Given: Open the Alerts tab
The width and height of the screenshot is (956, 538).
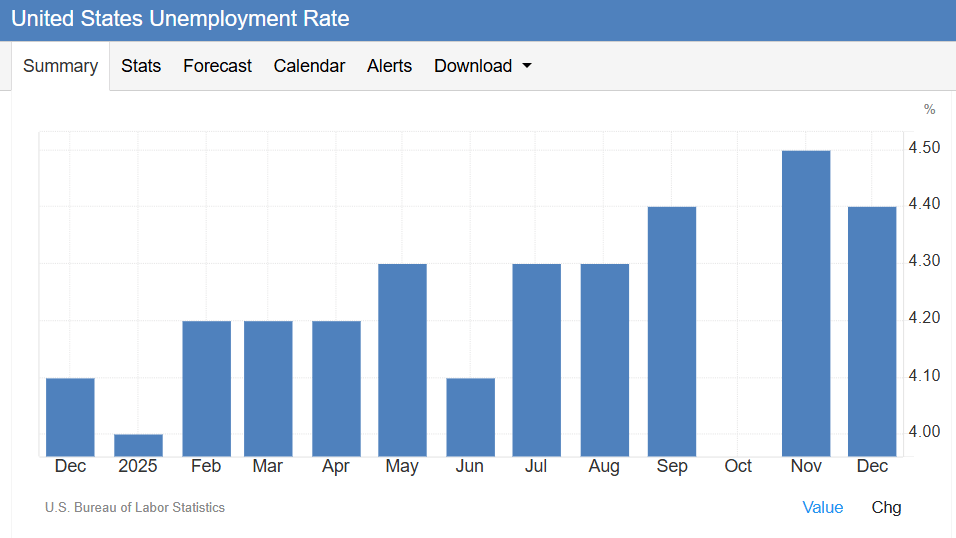Looking at the screenshot, I should [389, 66].
